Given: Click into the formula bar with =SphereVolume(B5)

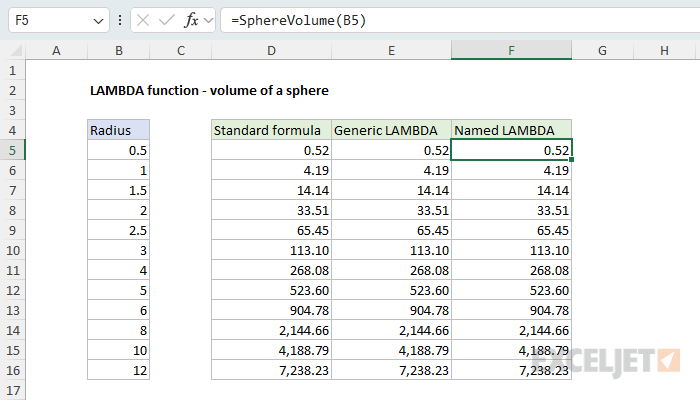Looking at the screenshot, I should point(460,20).
